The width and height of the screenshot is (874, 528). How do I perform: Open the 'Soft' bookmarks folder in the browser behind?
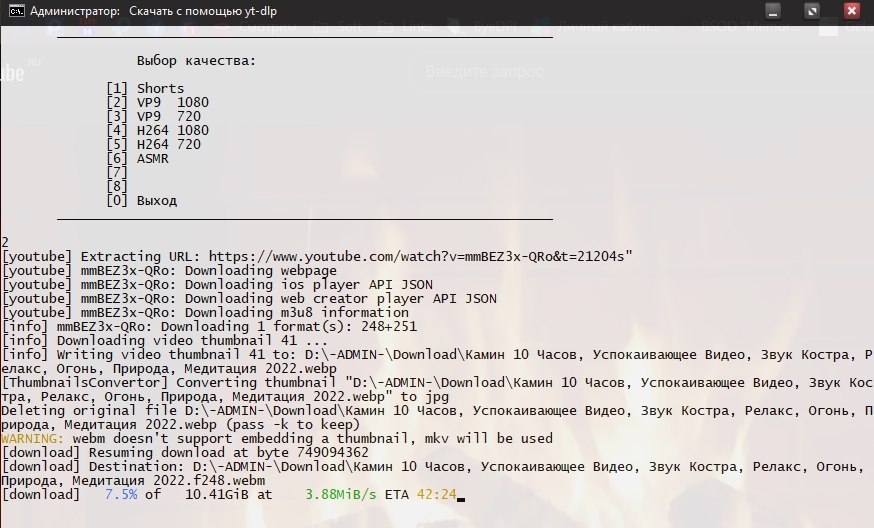[x=337, y=26]
